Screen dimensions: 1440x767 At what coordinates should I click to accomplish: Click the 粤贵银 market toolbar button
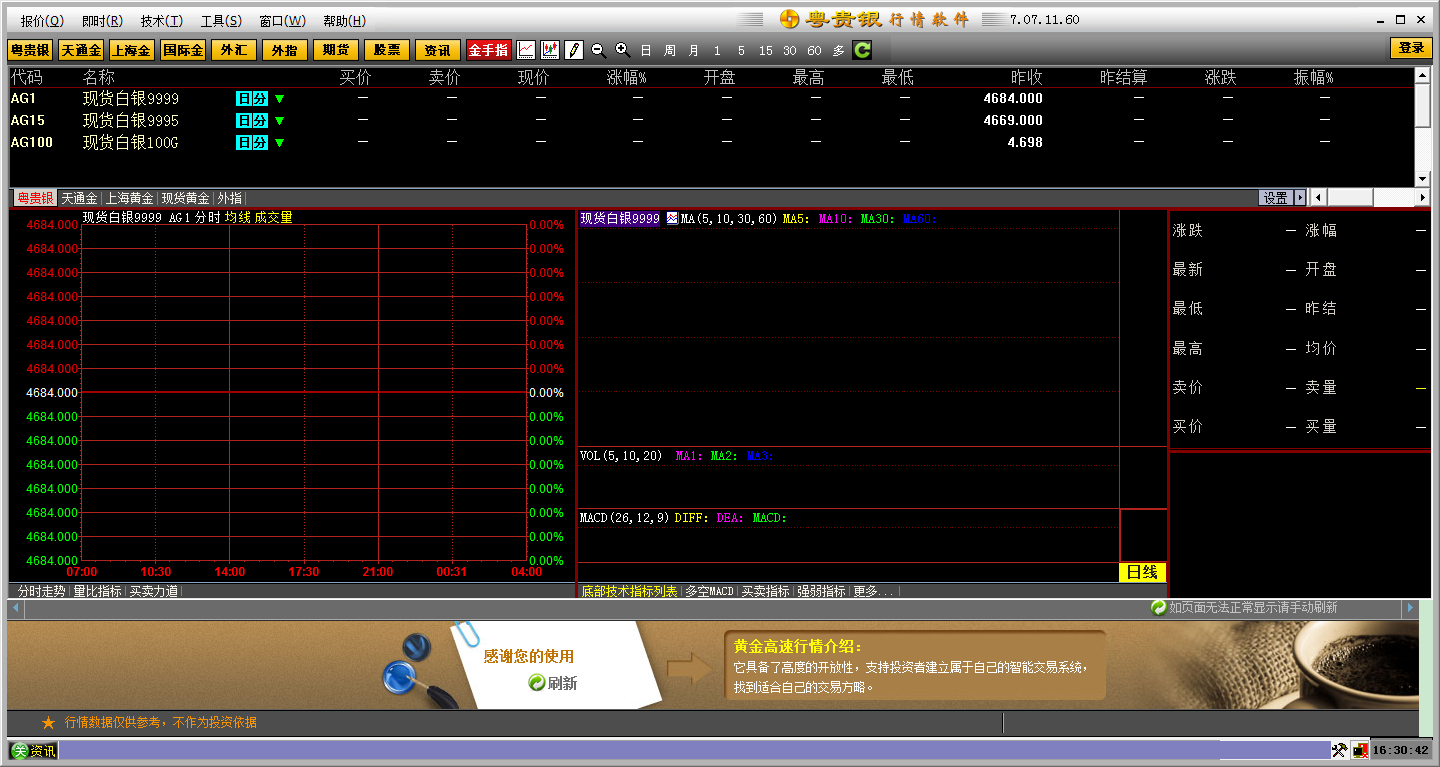pos(30,50)
